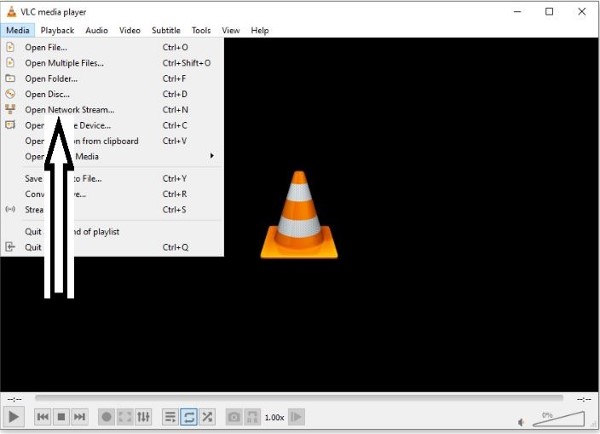This screenshot has width=600, height=434.
Task: Click the 1.00x playback speed label
Action: [x=274, y=417]
